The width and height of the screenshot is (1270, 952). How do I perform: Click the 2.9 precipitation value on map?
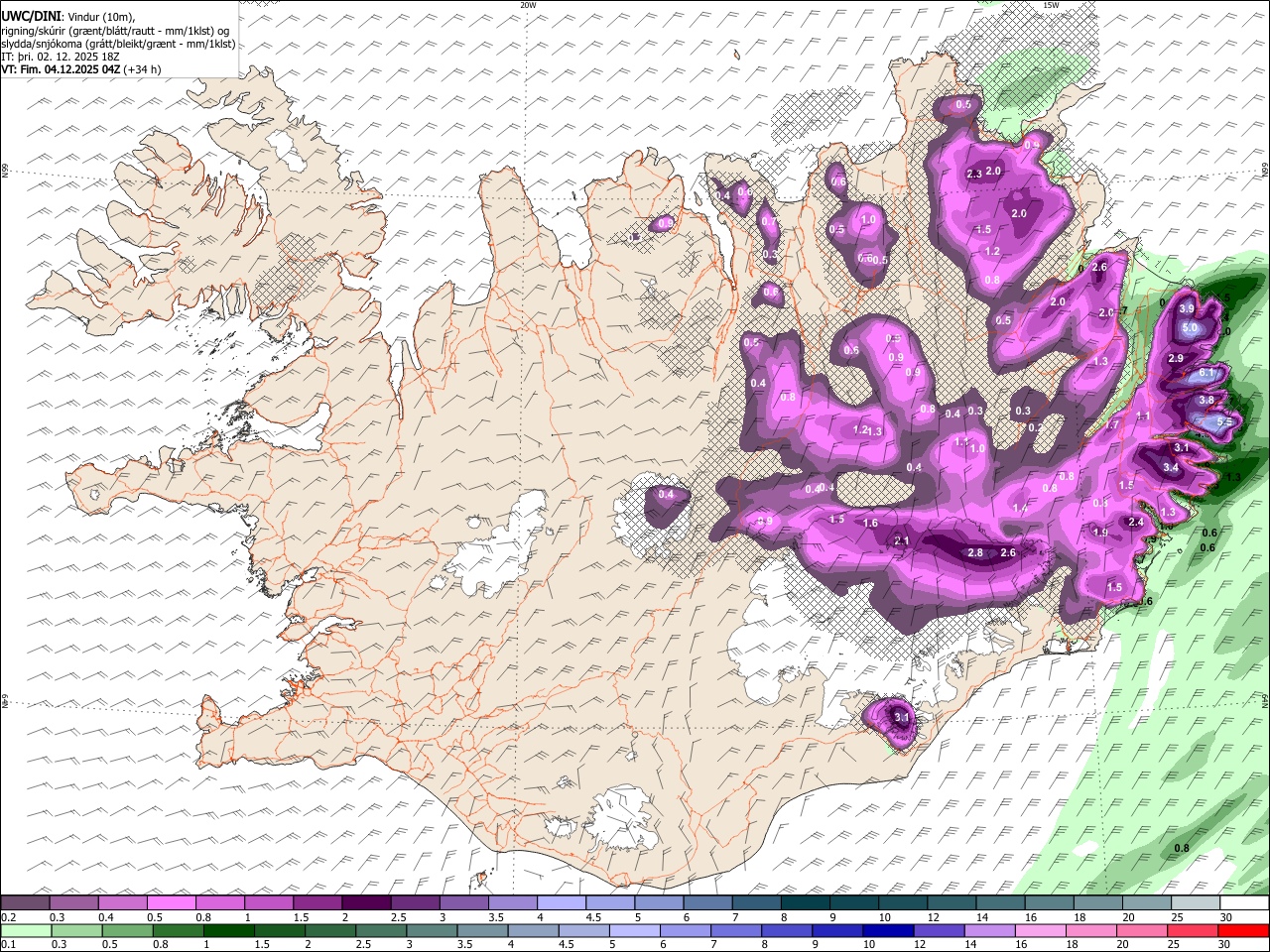pos(1176,359)
